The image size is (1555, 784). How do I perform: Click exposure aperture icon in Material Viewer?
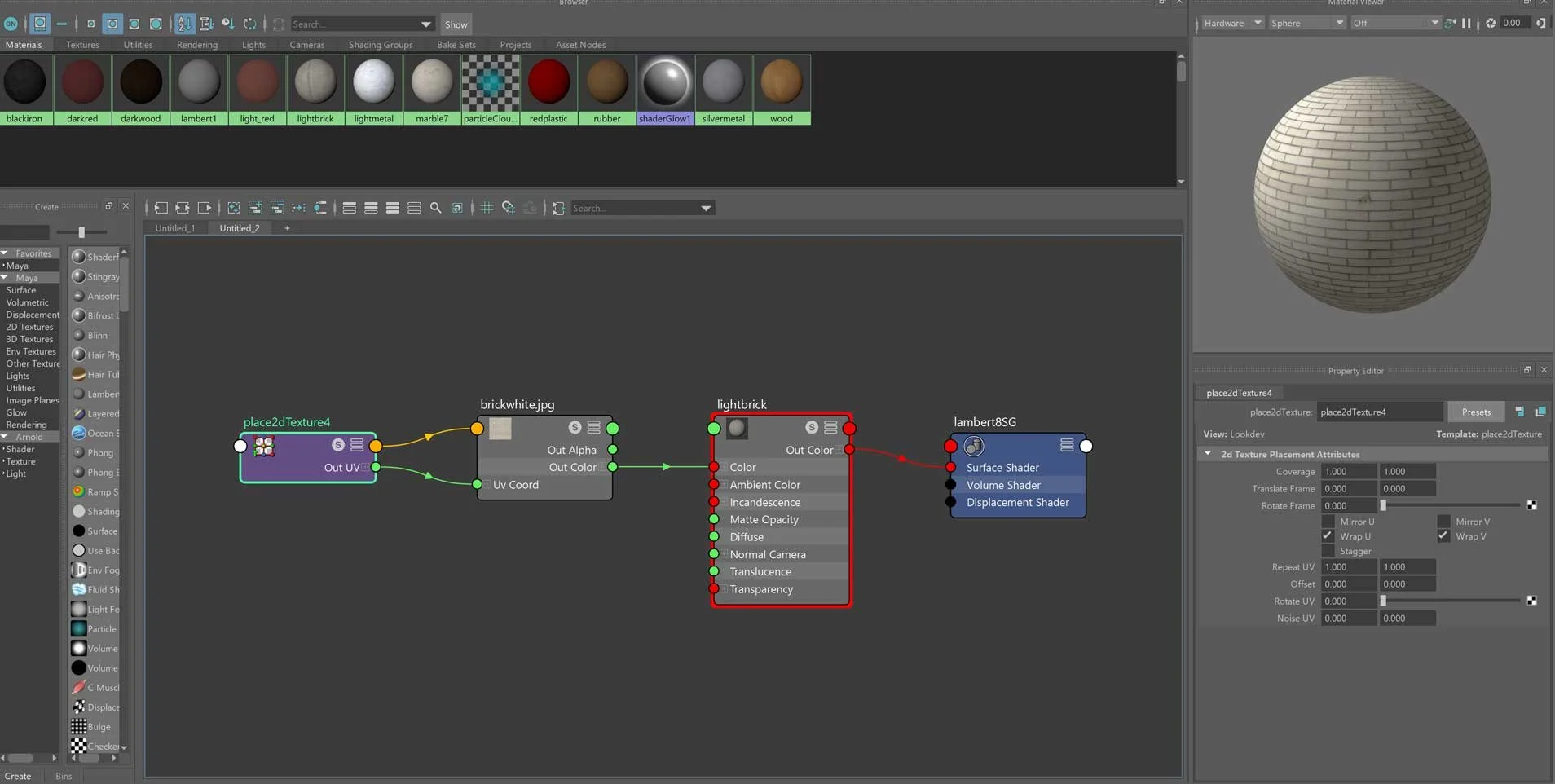[x=1491, y=23]
